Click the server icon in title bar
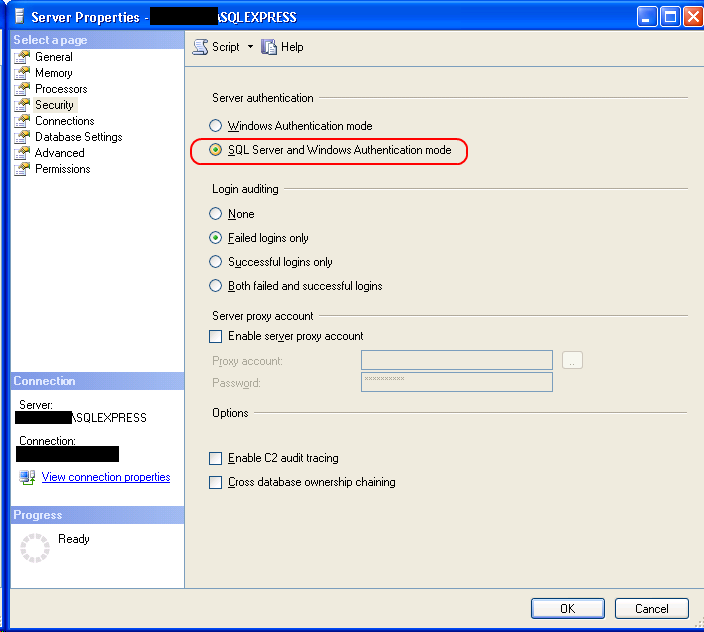This screenshot has width=704, height=632. 19,17
